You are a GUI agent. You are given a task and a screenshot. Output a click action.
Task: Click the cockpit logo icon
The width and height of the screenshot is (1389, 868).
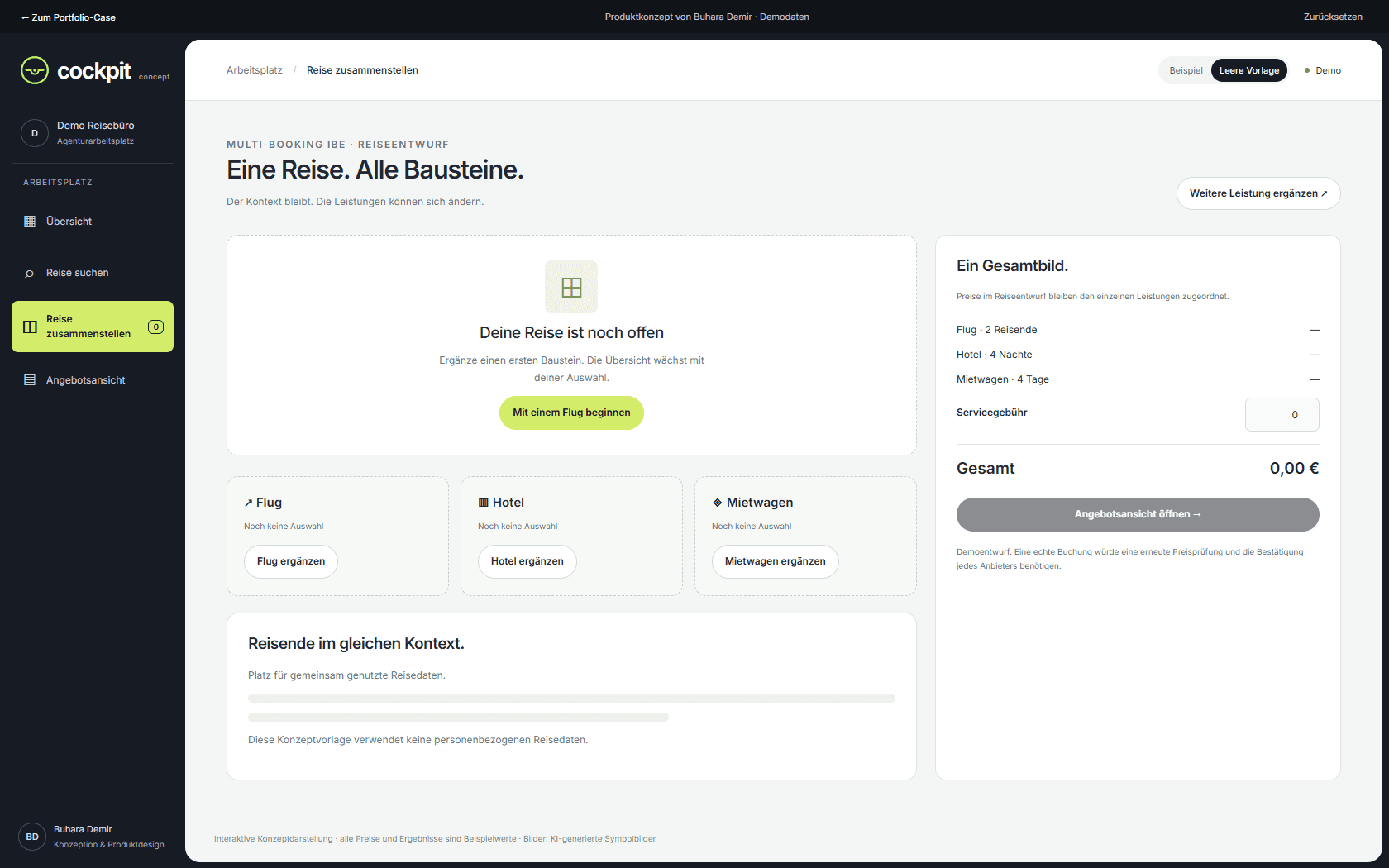(35, 70)
